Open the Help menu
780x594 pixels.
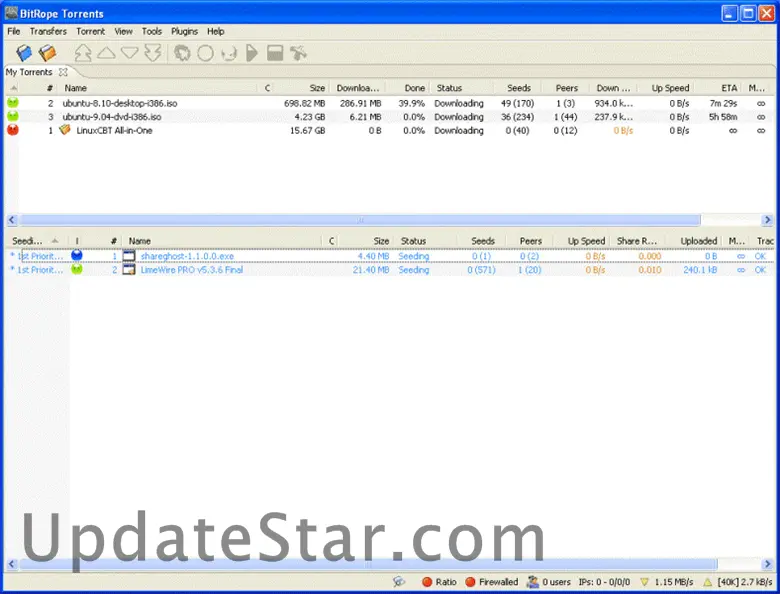215,31
